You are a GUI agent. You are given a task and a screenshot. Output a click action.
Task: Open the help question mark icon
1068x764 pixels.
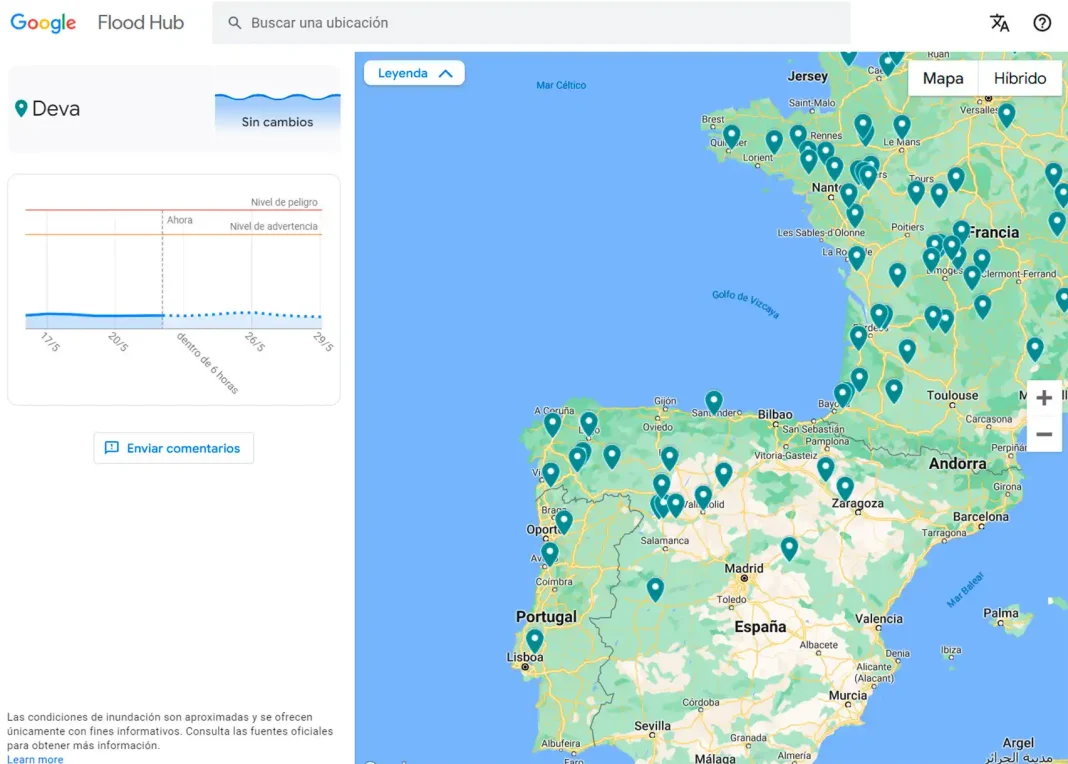click(1042, 23)
